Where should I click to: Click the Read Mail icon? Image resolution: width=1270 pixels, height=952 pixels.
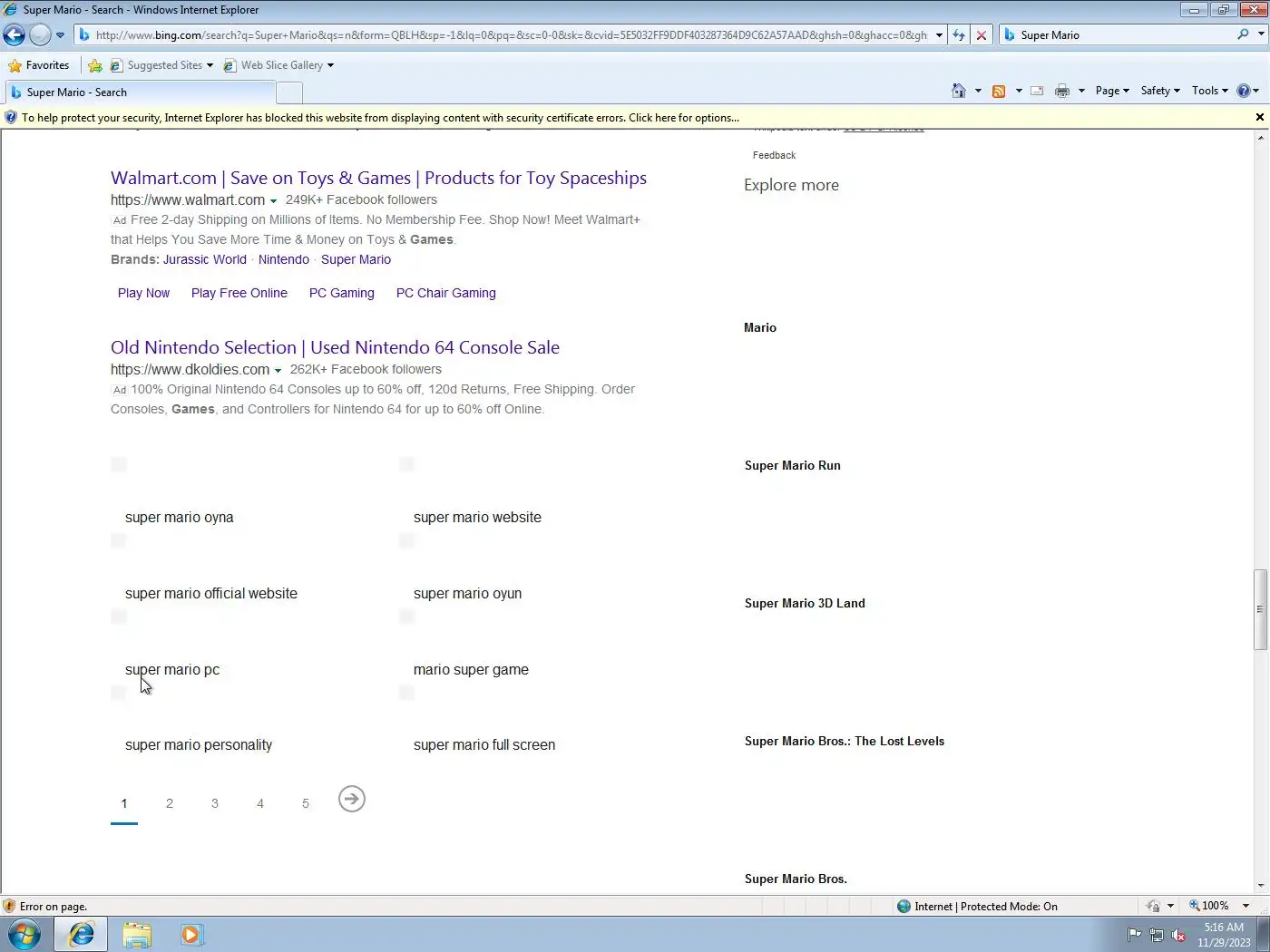tap(1037, 91)
